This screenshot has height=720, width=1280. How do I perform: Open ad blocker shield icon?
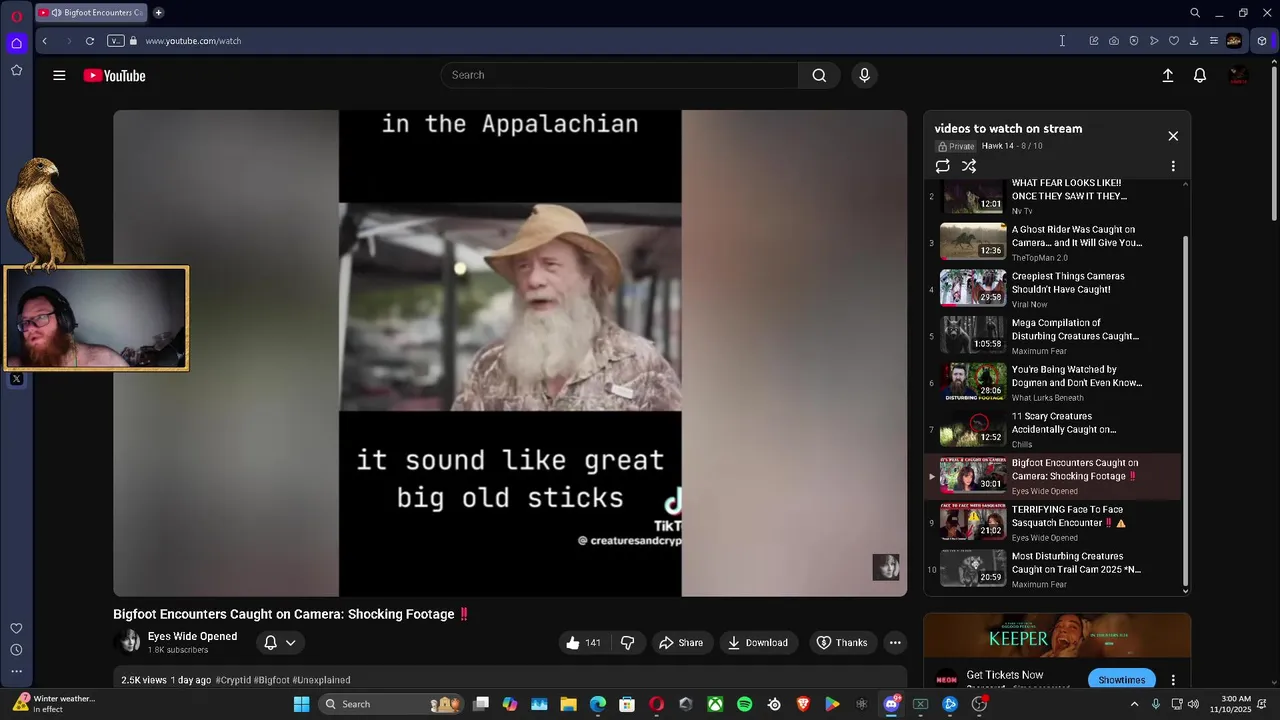[x=1134, y=41]
